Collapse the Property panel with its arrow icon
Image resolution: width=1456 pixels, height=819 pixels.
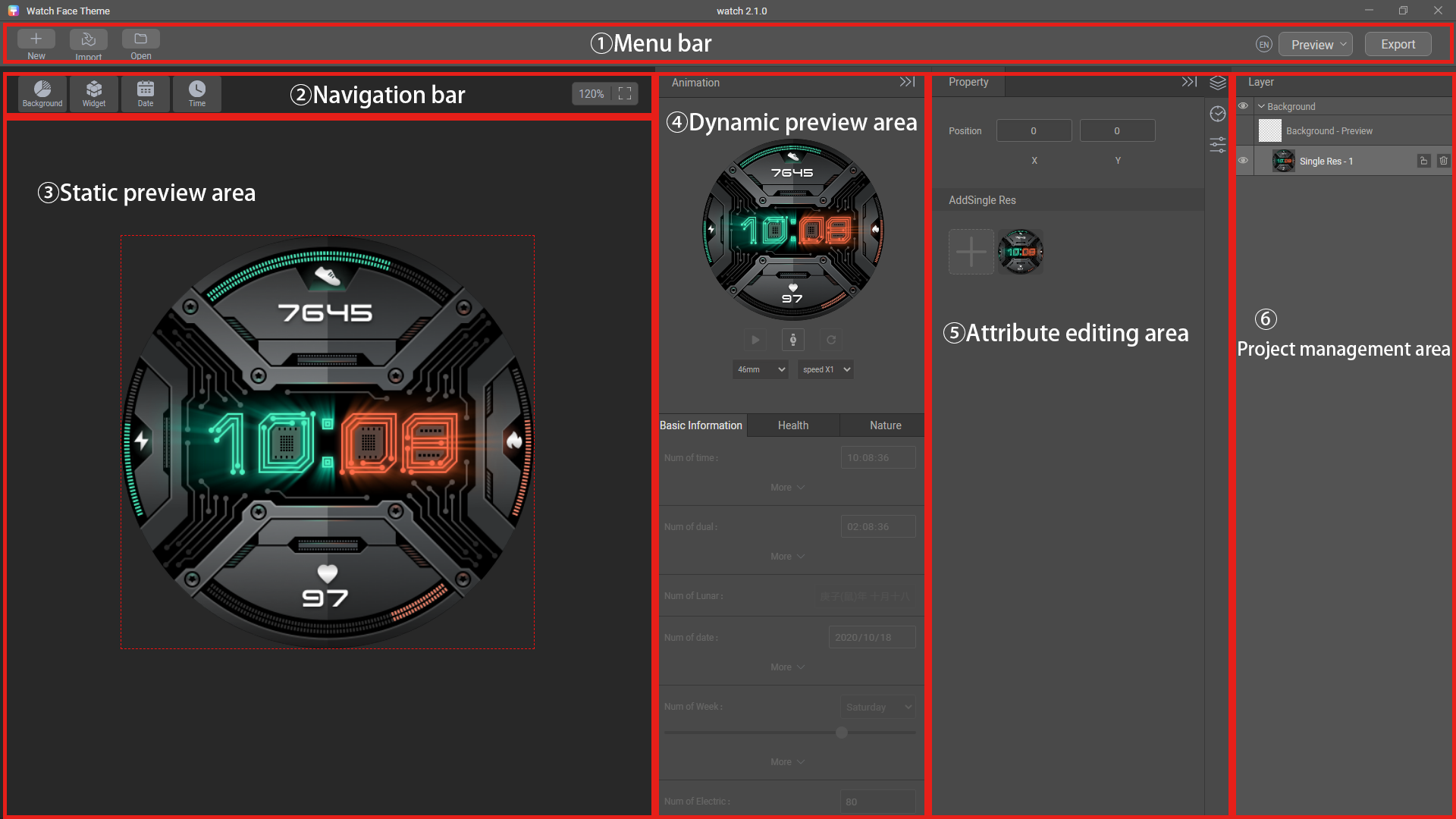(1189, 82)
